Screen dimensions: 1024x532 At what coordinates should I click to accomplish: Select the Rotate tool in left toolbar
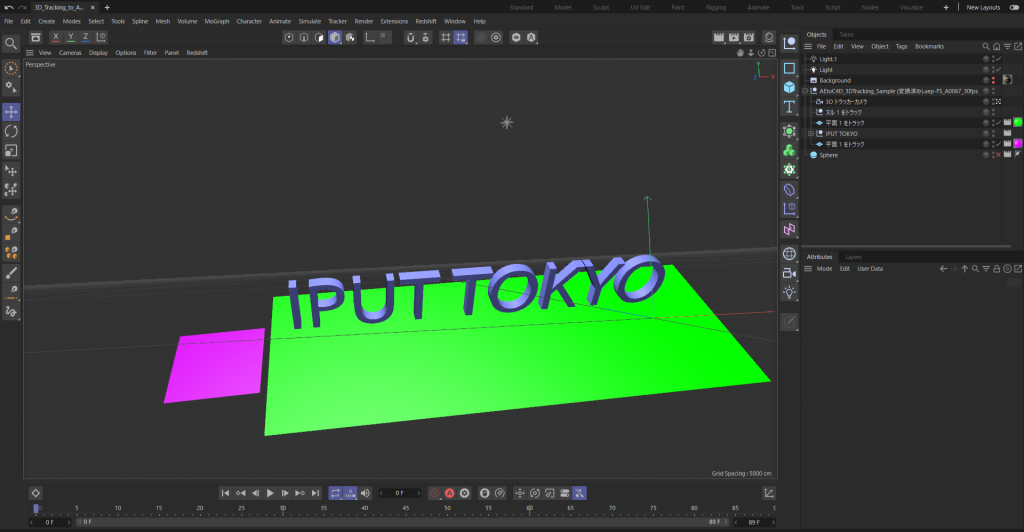11,131
